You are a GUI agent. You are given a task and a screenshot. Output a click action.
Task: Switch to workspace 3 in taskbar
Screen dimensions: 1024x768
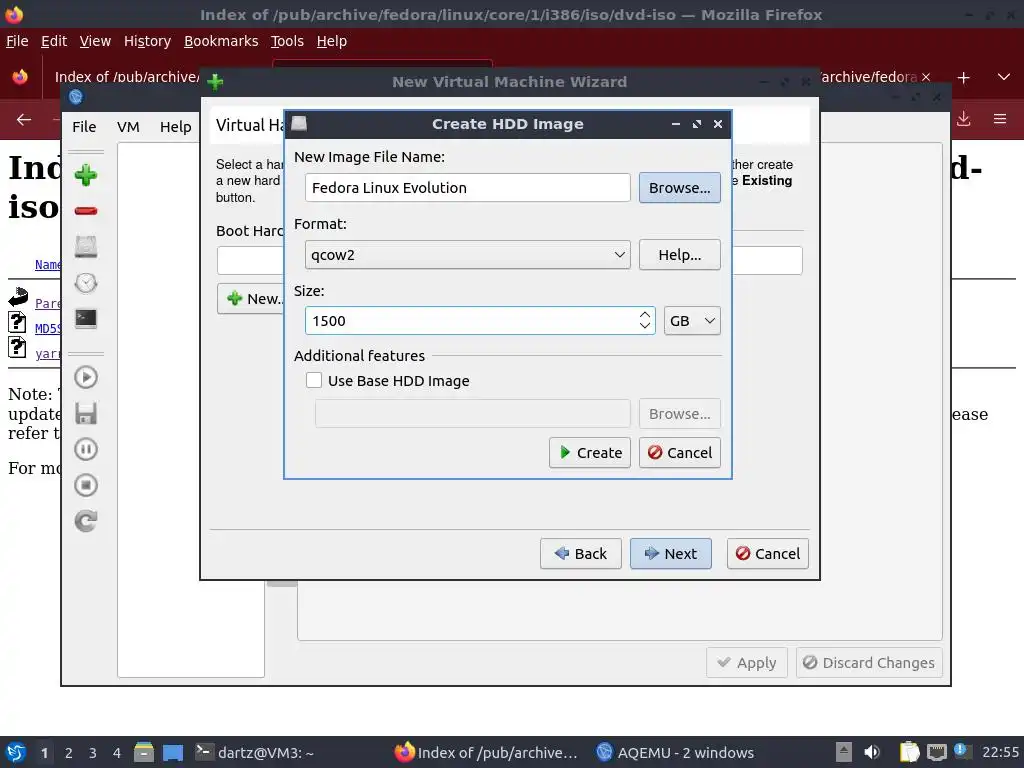click(93, 753)
